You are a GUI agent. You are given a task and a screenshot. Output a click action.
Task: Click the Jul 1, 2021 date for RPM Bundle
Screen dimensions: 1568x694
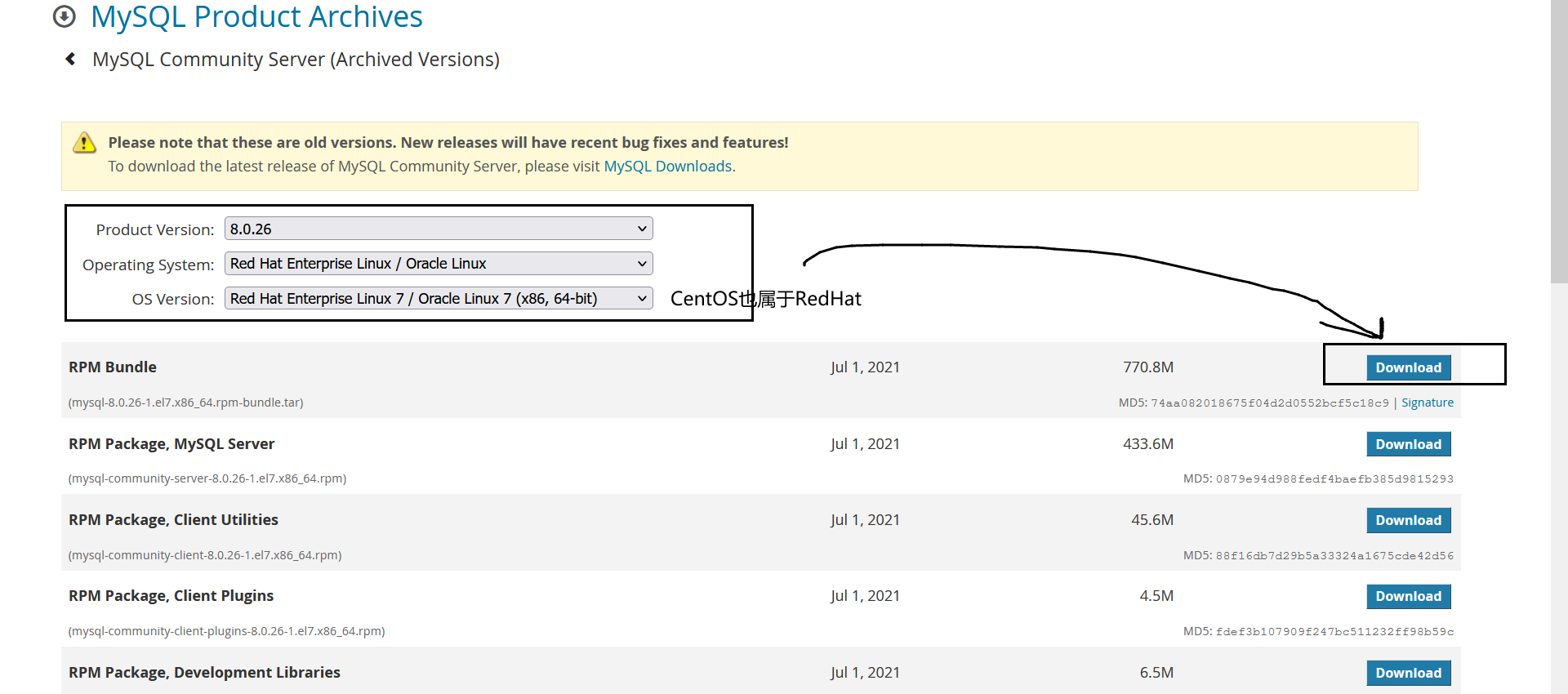click(865, 367)
